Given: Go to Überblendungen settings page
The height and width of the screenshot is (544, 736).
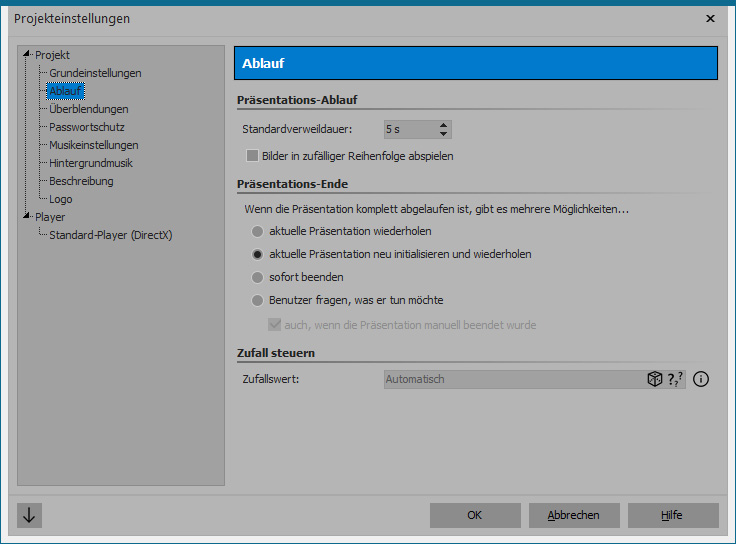Looking at the screenshot, I should pyautogui.click(x=89, y=109).
